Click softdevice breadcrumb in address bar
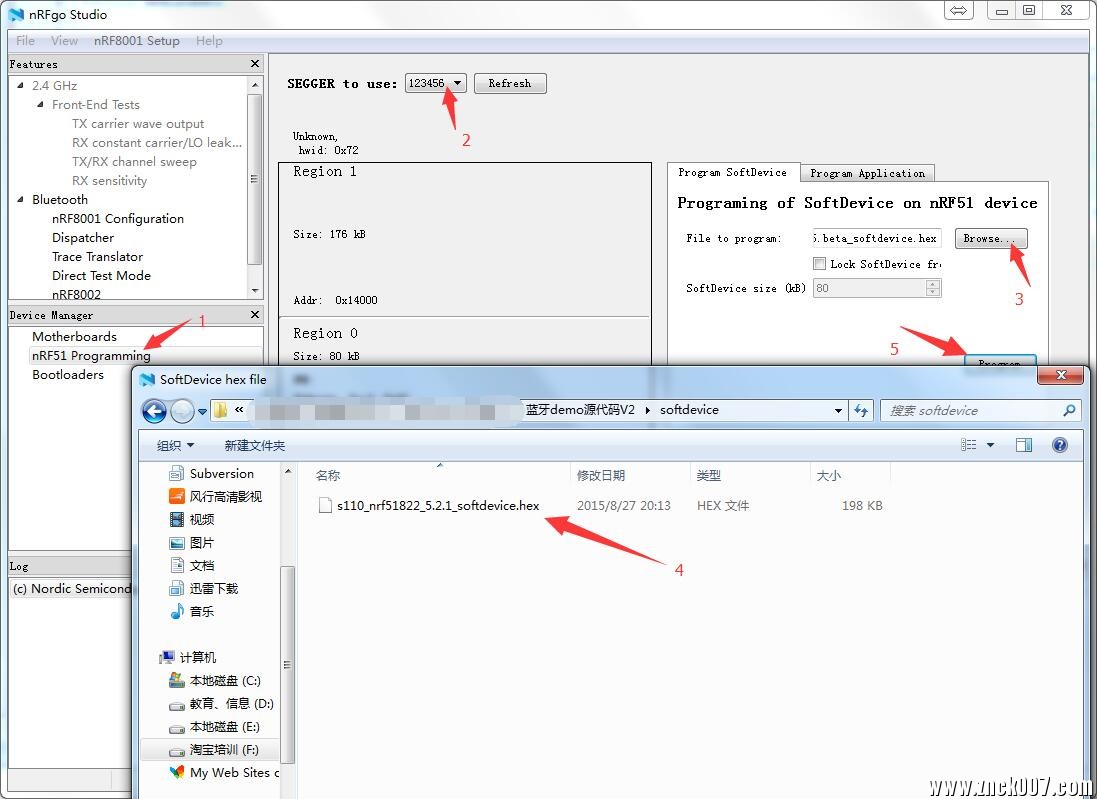Screen dimensions: 1097x799 (x=689, y=410)
